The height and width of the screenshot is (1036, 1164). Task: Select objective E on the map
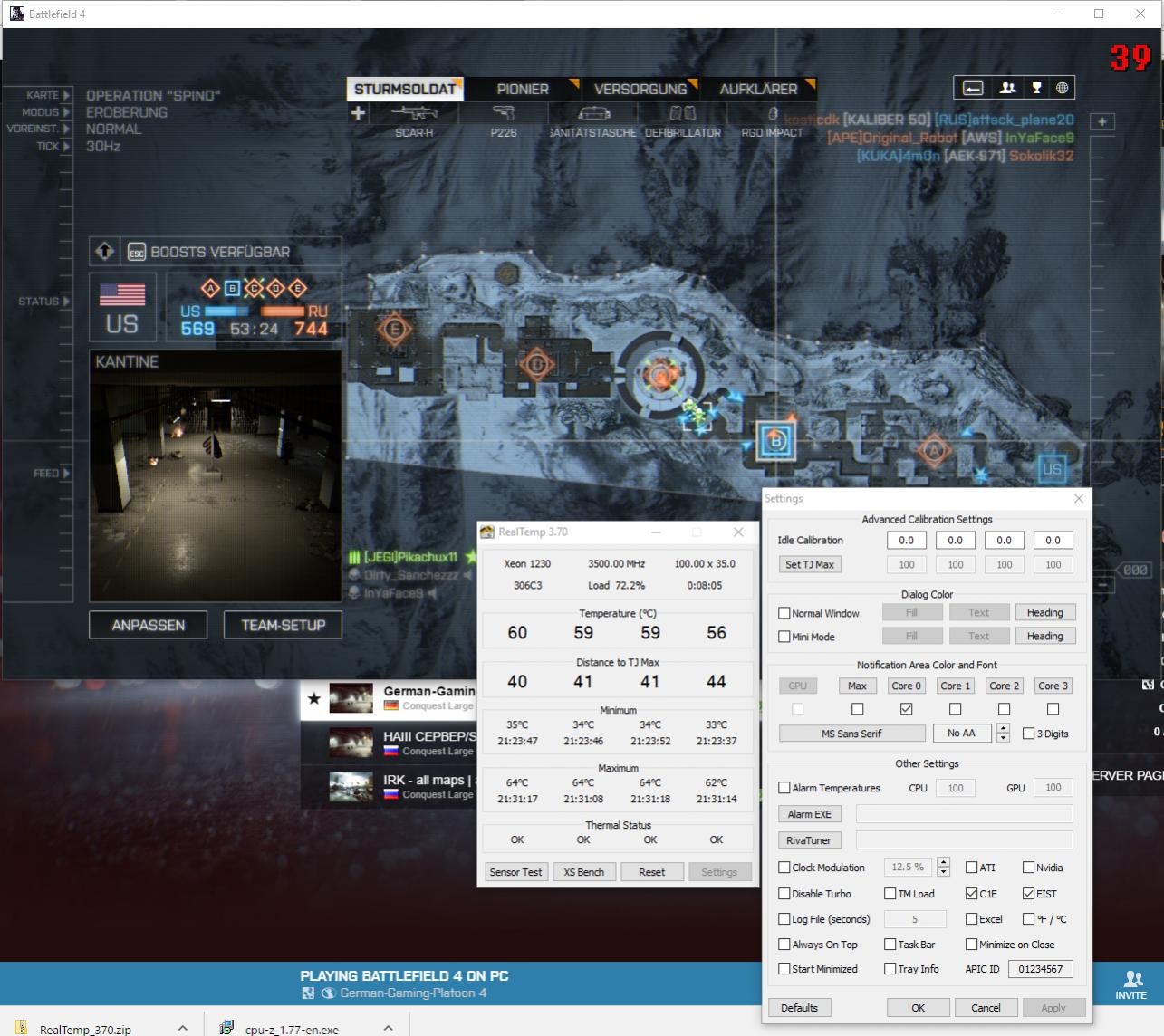[393, 329]
